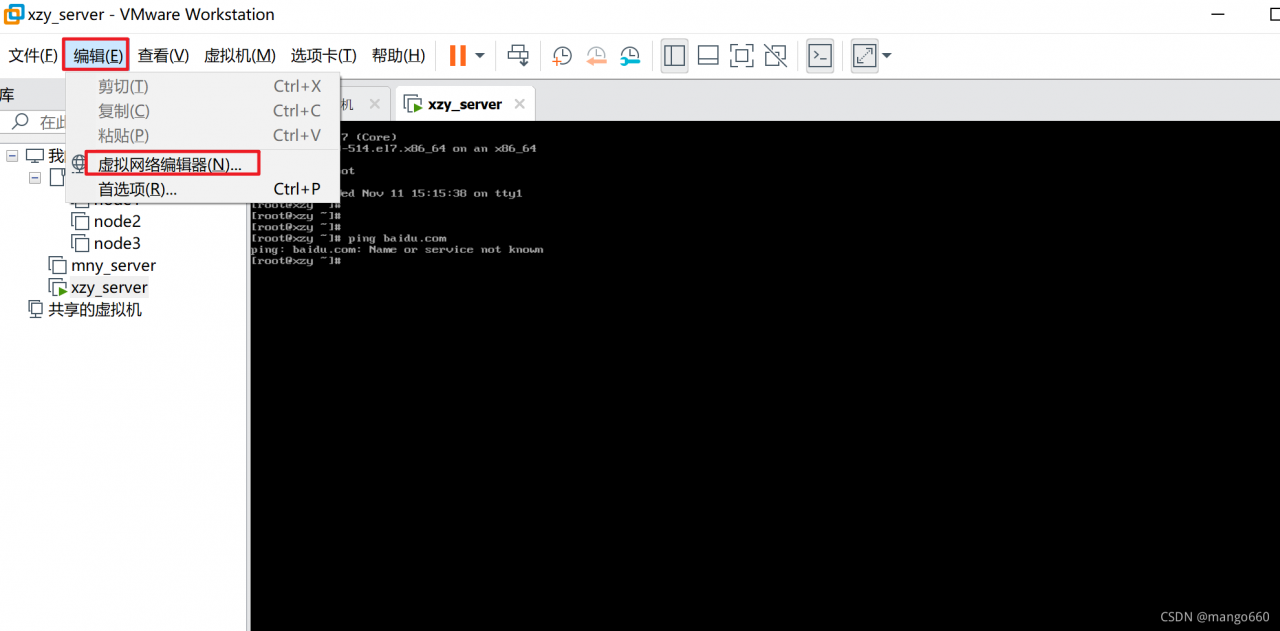The image size is (1280, 631).
Task: Open the power options dropdown beside Pause
Action: click(x=480, y=56)
